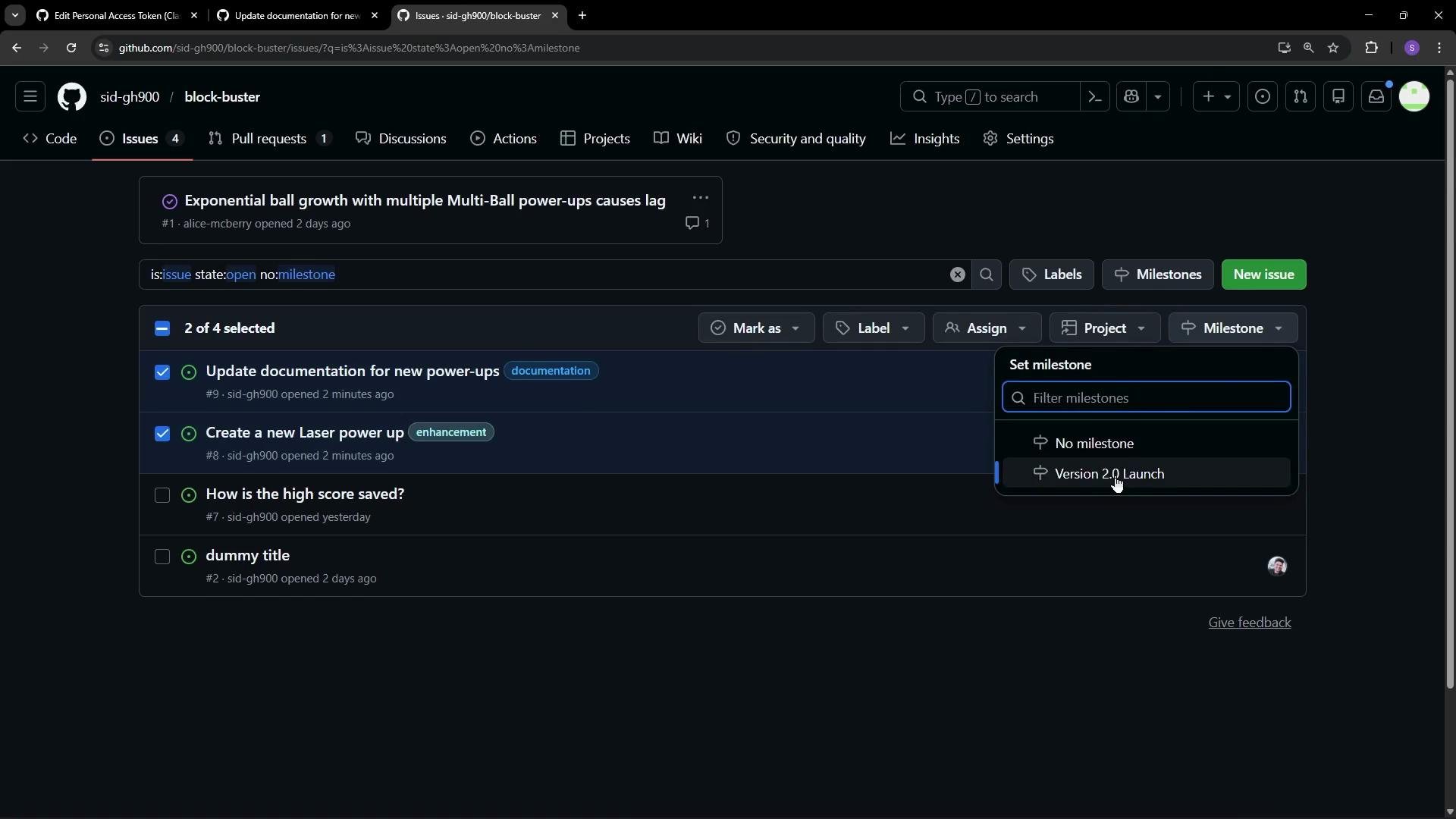
Task: Open issue Update documentation for new power-ups
Action: (353, 372)
